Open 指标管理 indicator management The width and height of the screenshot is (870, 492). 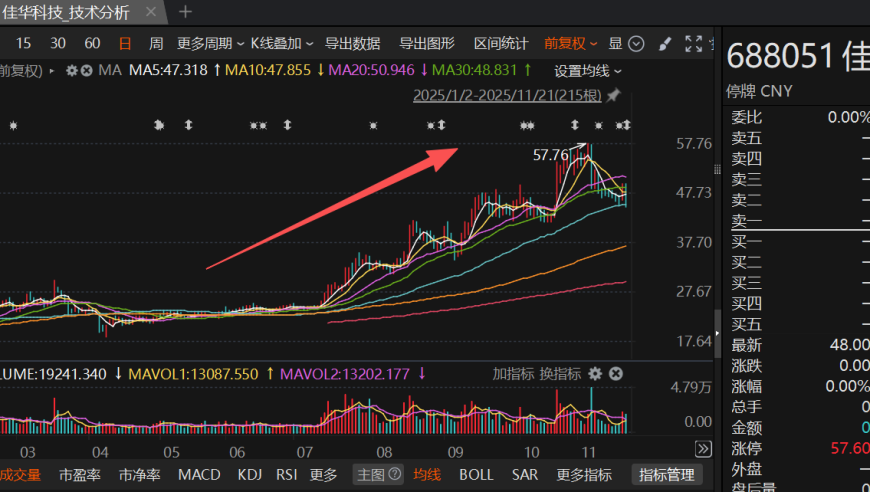666,475
